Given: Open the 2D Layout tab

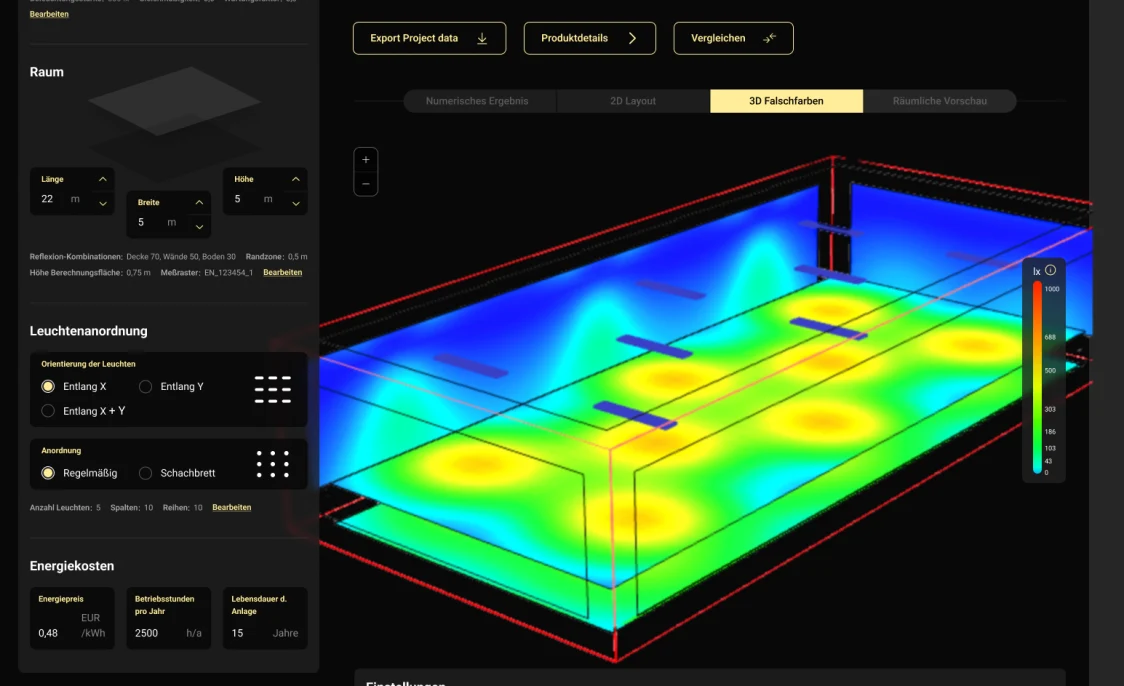Looking at the screenshot, I should 633,101.
